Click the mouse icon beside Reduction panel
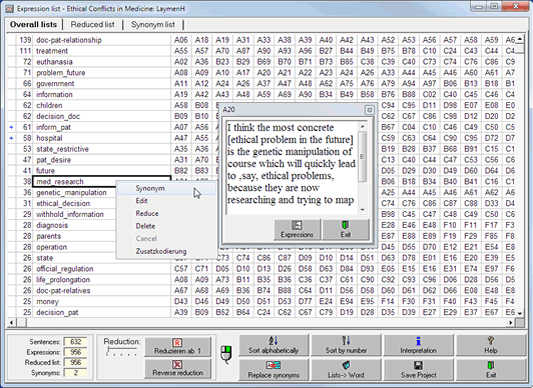Image resolution: width=533 pixels, height=388 pixels. 226,355
